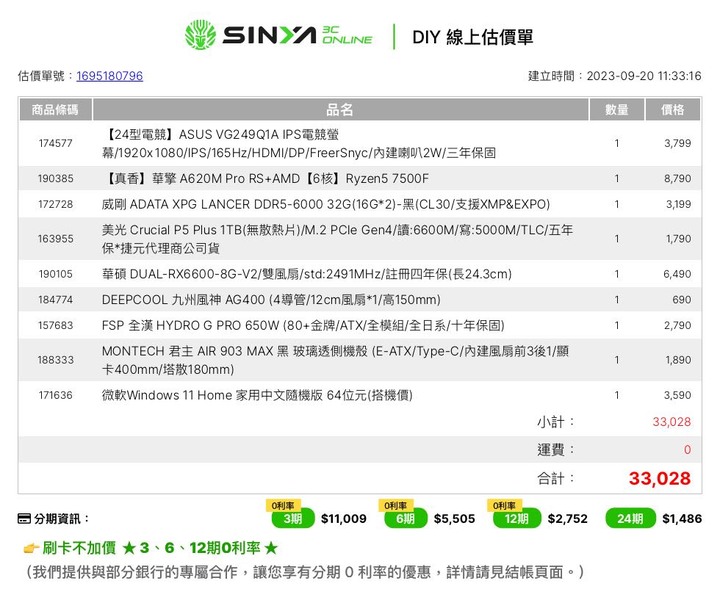Click price 3,799 in monitor row
This screenshot has width=720, height=600.
pyautogui.click(x=677, y=143)
